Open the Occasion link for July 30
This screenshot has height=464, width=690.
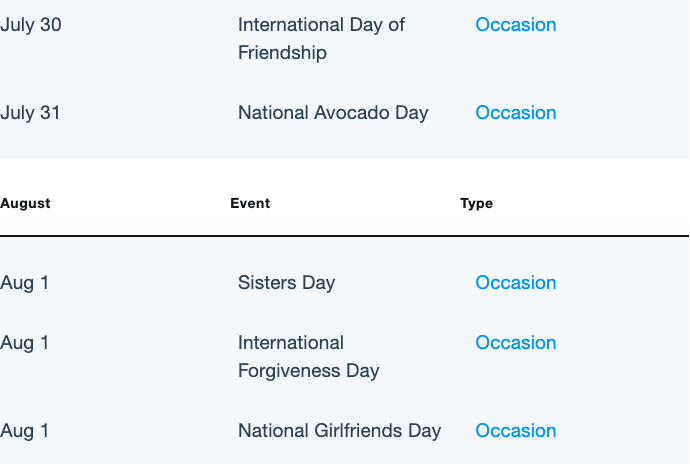[x=515, y=25]
